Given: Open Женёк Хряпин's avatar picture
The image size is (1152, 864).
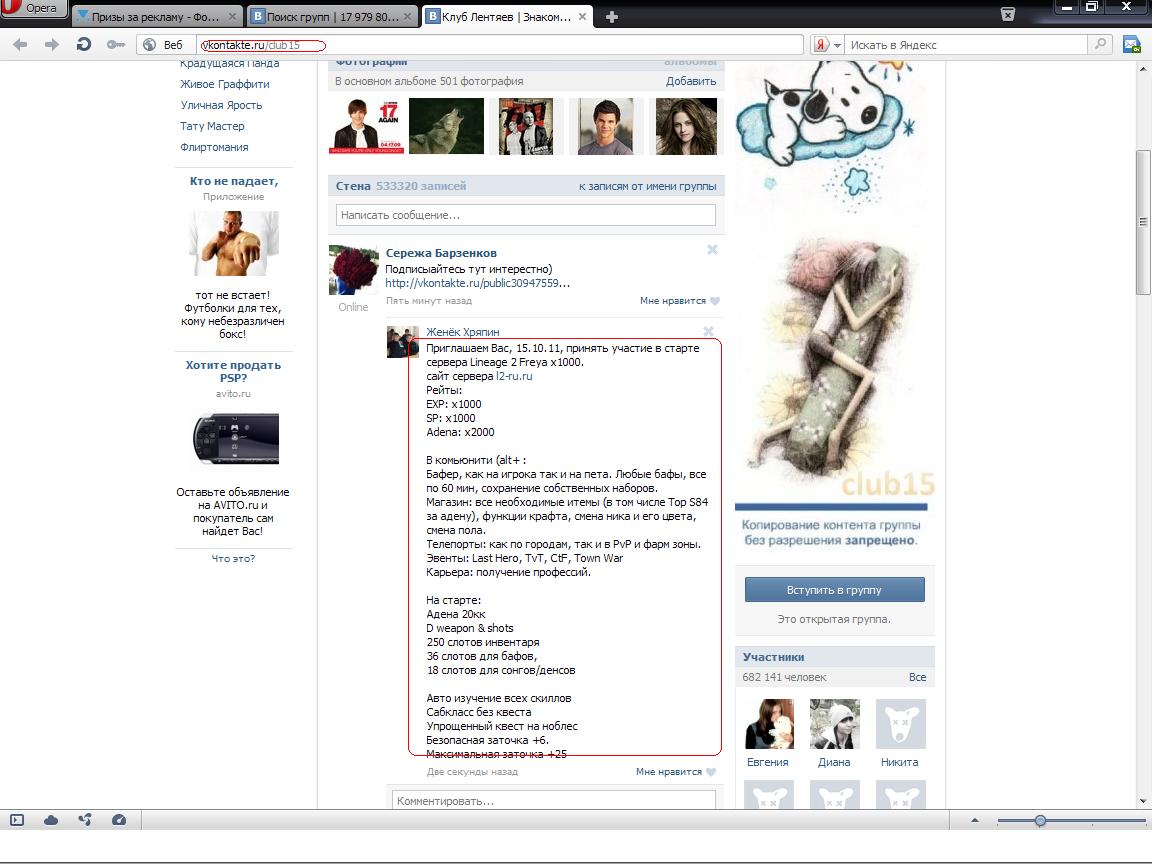Looking at the screenshot, I should click(x=402, y=342).
